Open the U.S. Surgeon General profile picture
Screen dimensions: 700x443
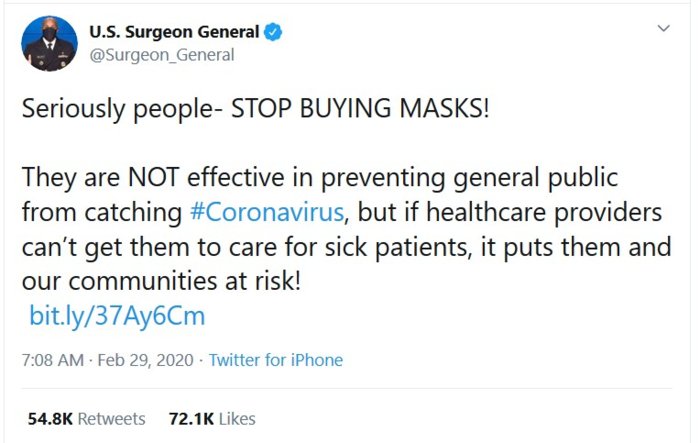pos(49,44)
